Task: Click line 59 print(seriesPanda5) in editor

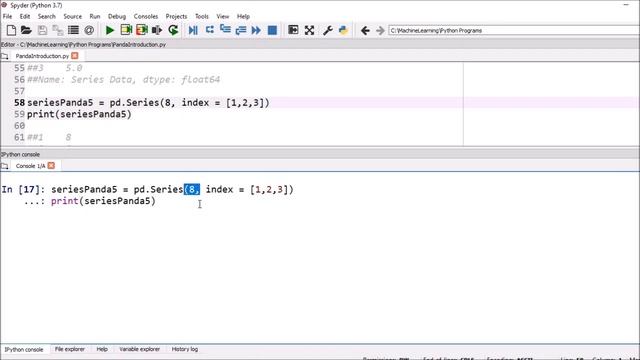Action: (x=79, y=114)
